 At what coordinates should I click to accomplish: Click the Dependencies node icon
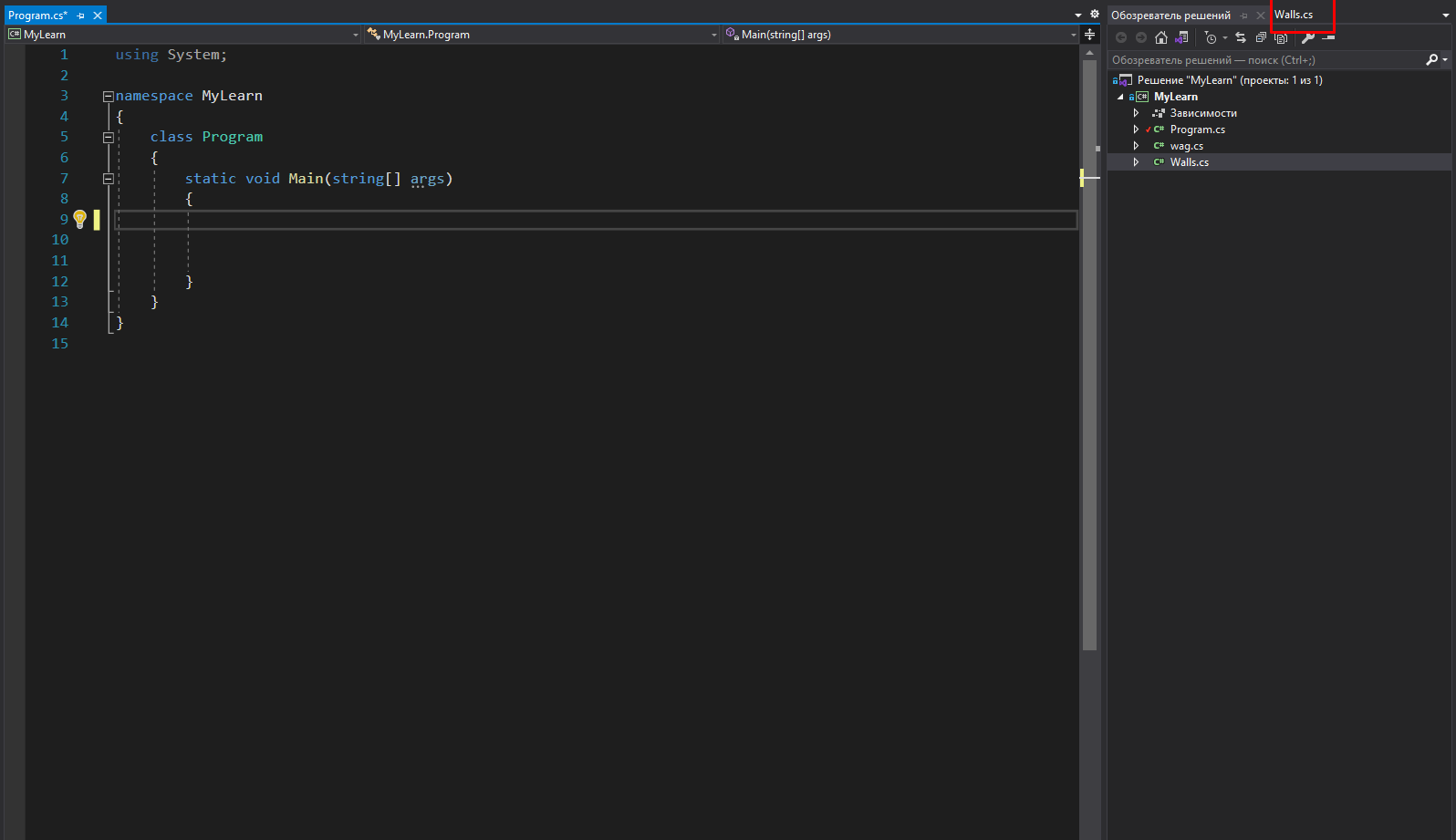[1159, 113]
